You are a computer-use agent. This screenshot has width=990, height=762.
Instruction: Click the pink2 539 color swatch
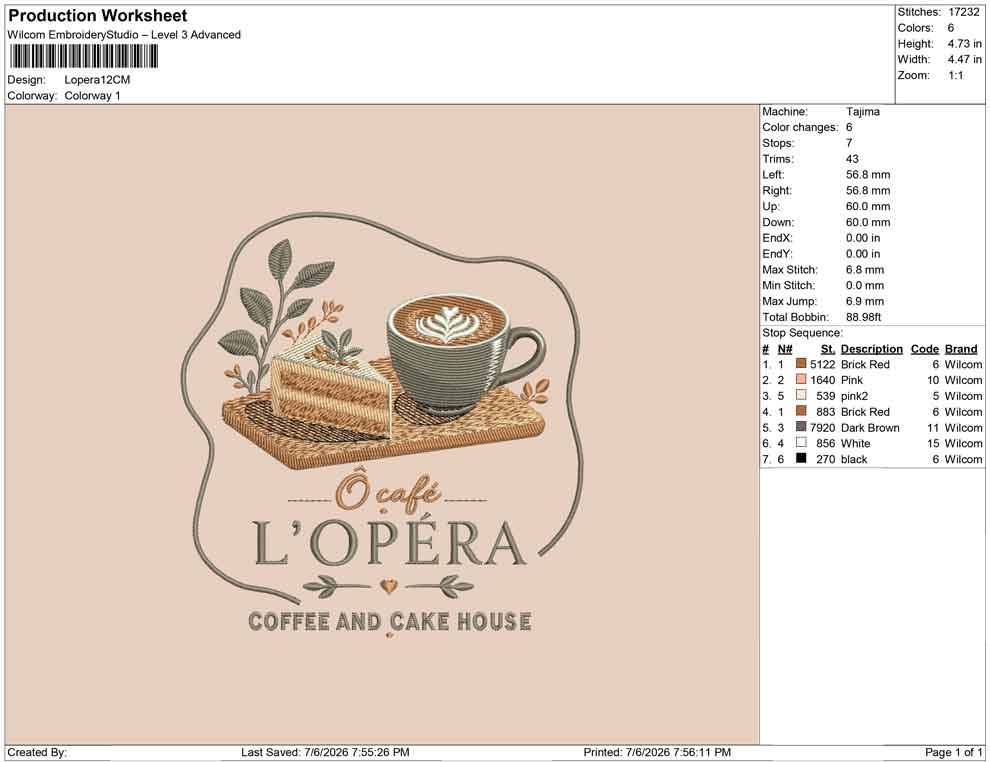[801, 395]
